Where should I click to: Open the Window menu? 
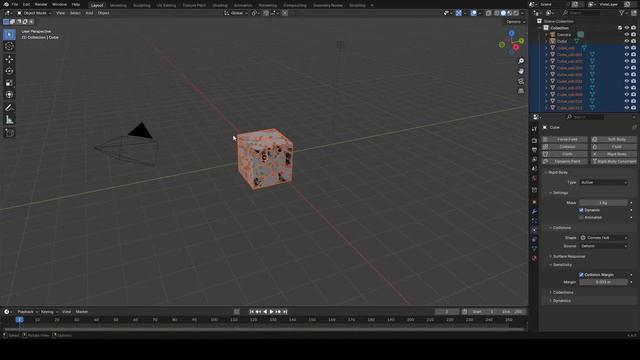[x=59, y=4]
